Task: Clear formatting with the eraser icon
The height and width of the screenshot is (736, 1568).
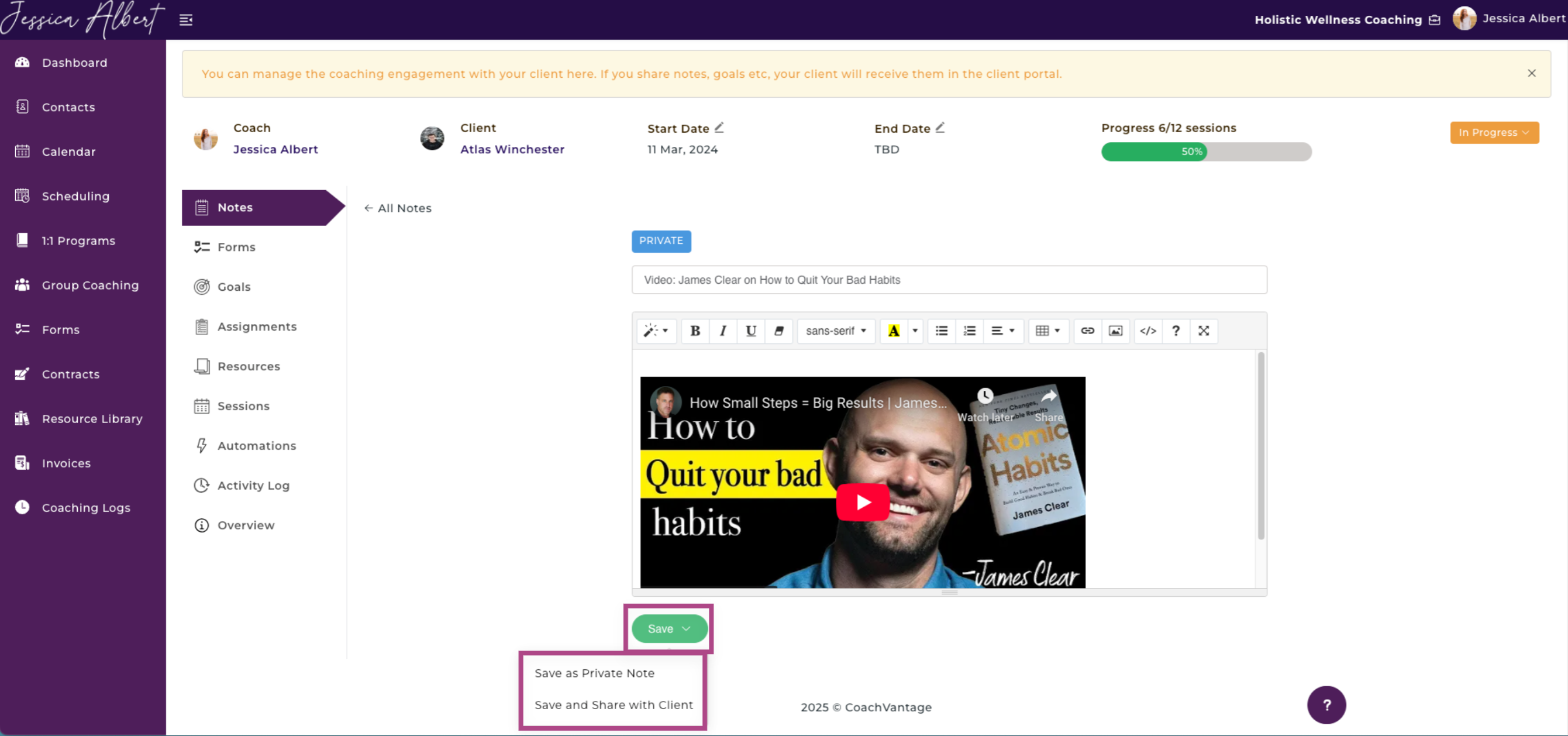Action: [x=778, y=331]
